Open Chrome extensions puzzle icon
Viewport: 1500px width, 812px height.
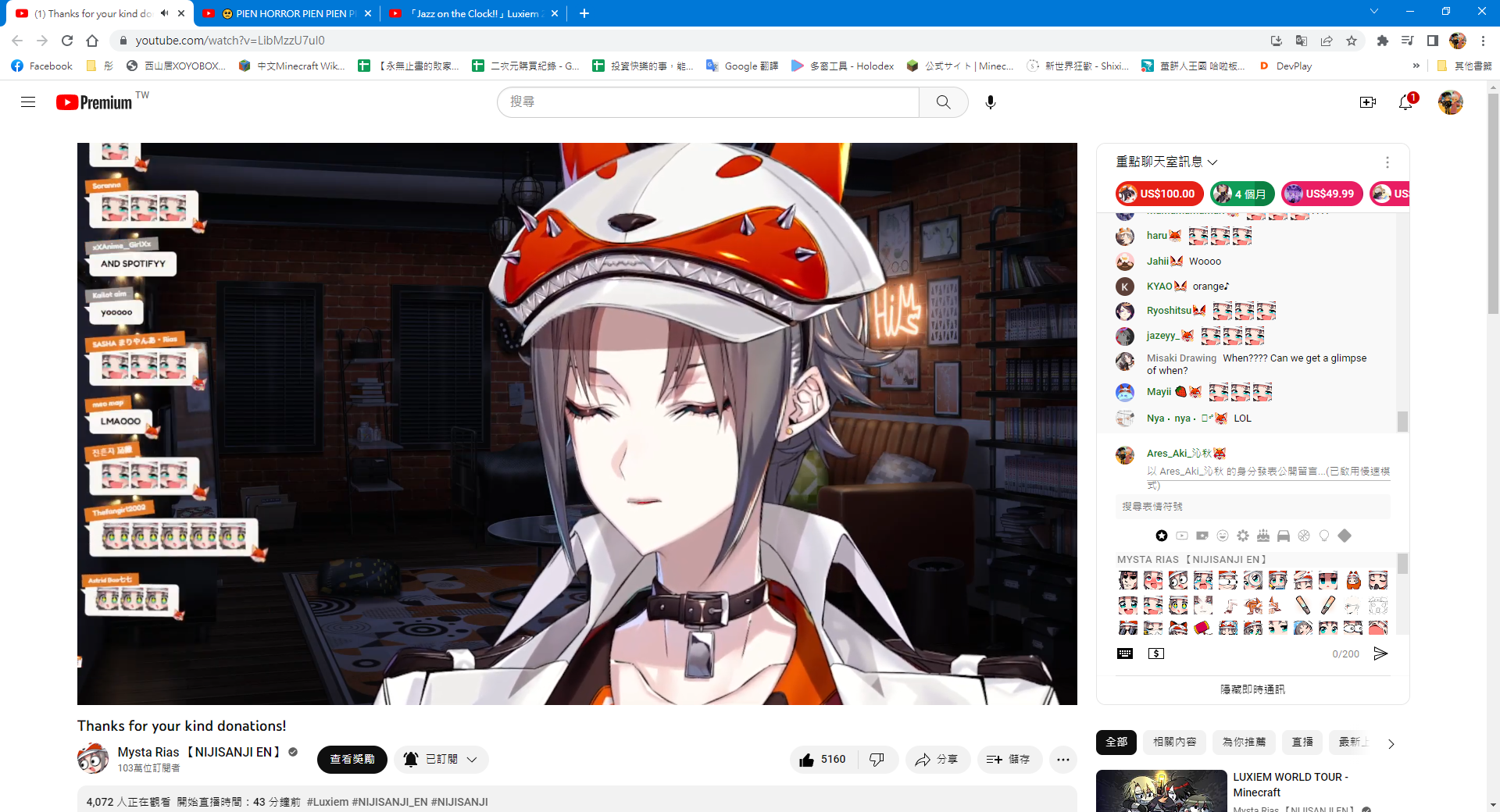pos(1383,41)
